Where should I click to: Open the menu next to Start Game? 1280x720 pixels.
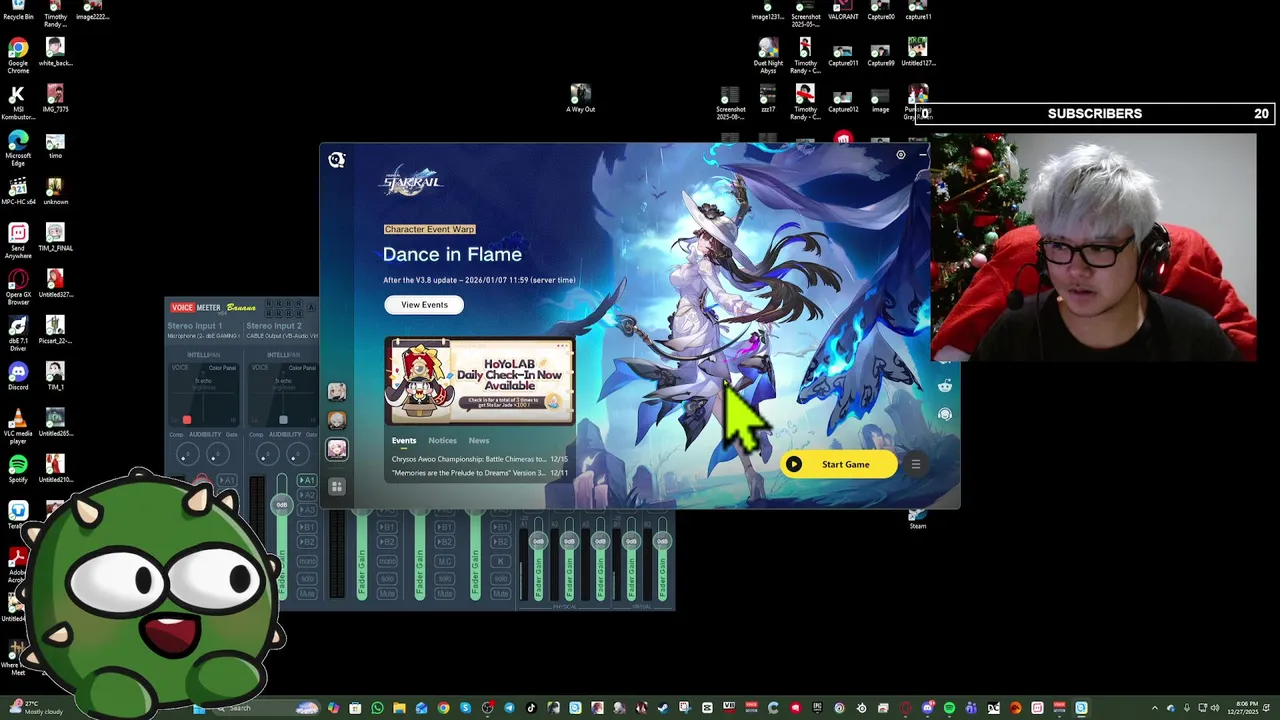[x=915, y=464]
